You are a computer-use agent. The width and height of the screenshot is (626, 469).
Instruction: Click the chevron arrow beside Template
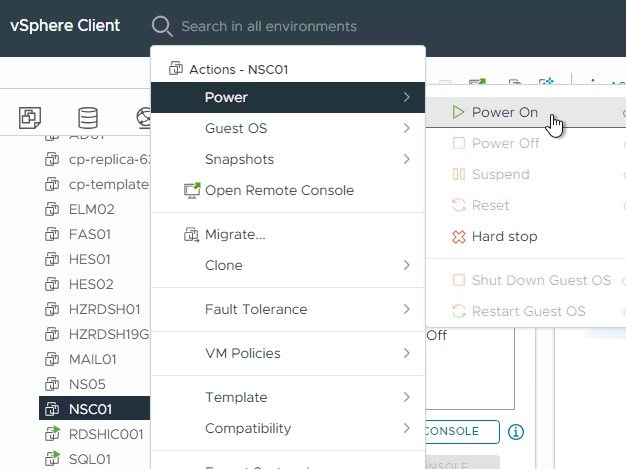406,397
